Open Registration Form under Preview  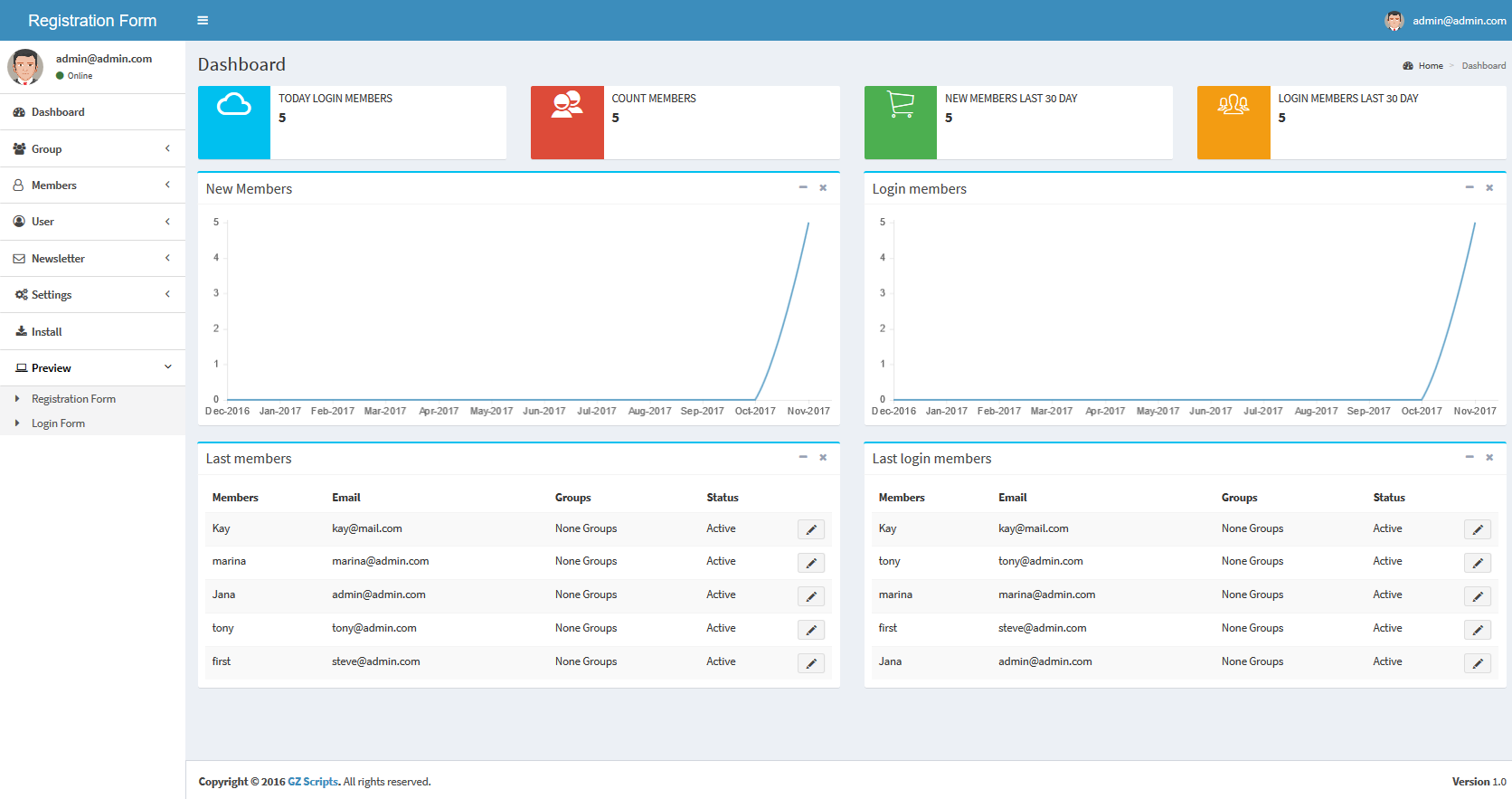point(73,399)
